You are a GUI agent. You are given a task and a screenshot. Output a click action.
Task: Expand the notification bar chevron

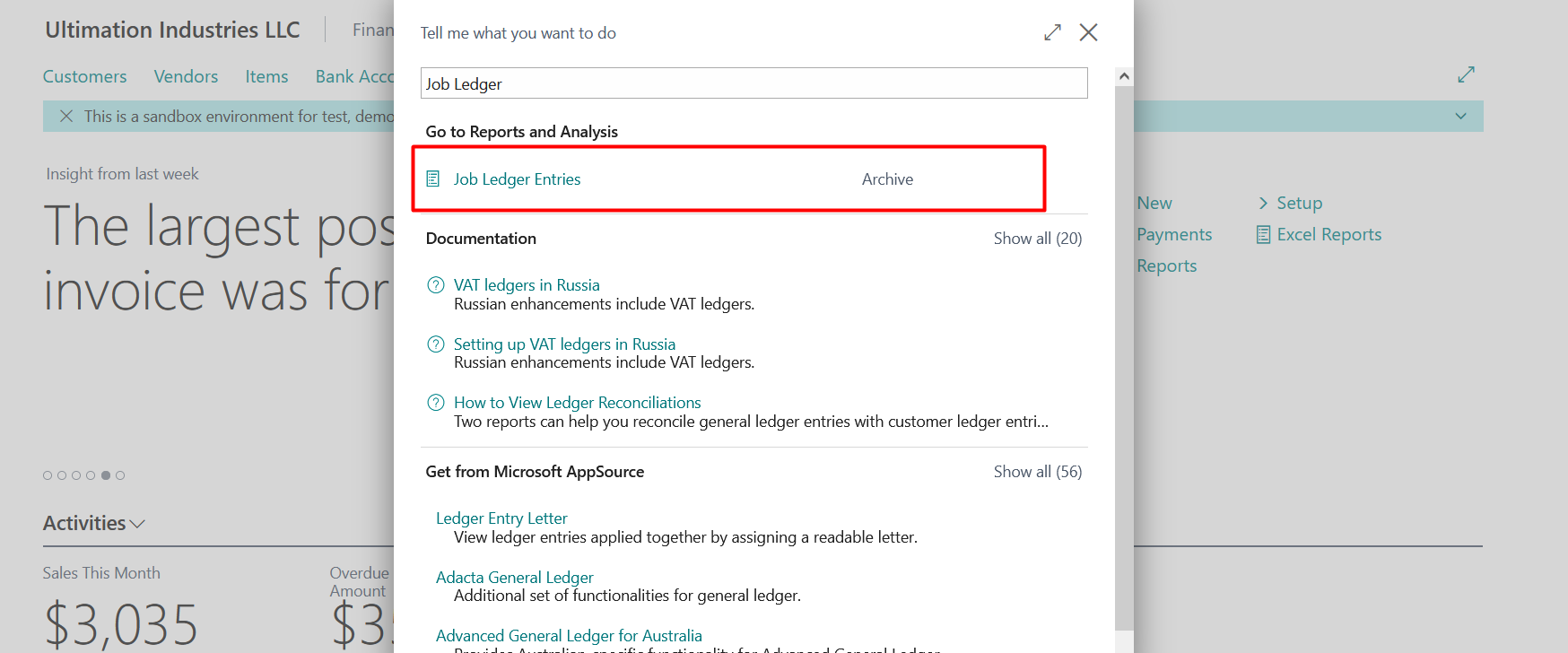tap(1460, 117)
